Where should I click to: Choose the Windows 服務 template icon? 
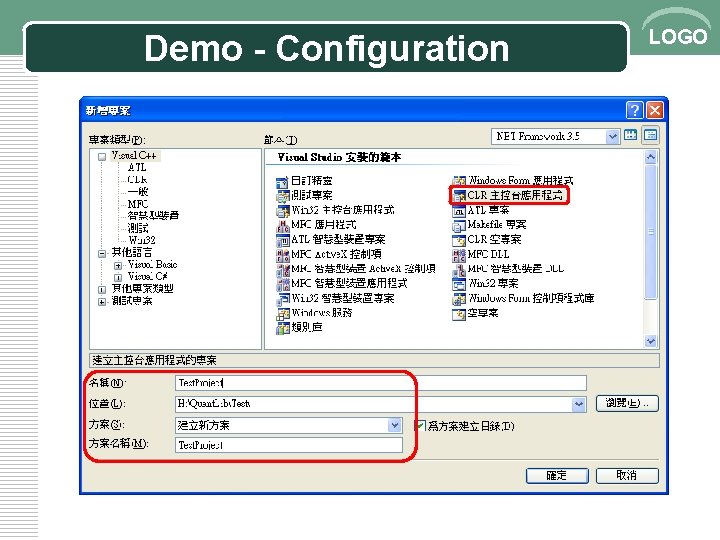(x=281, y=314)
